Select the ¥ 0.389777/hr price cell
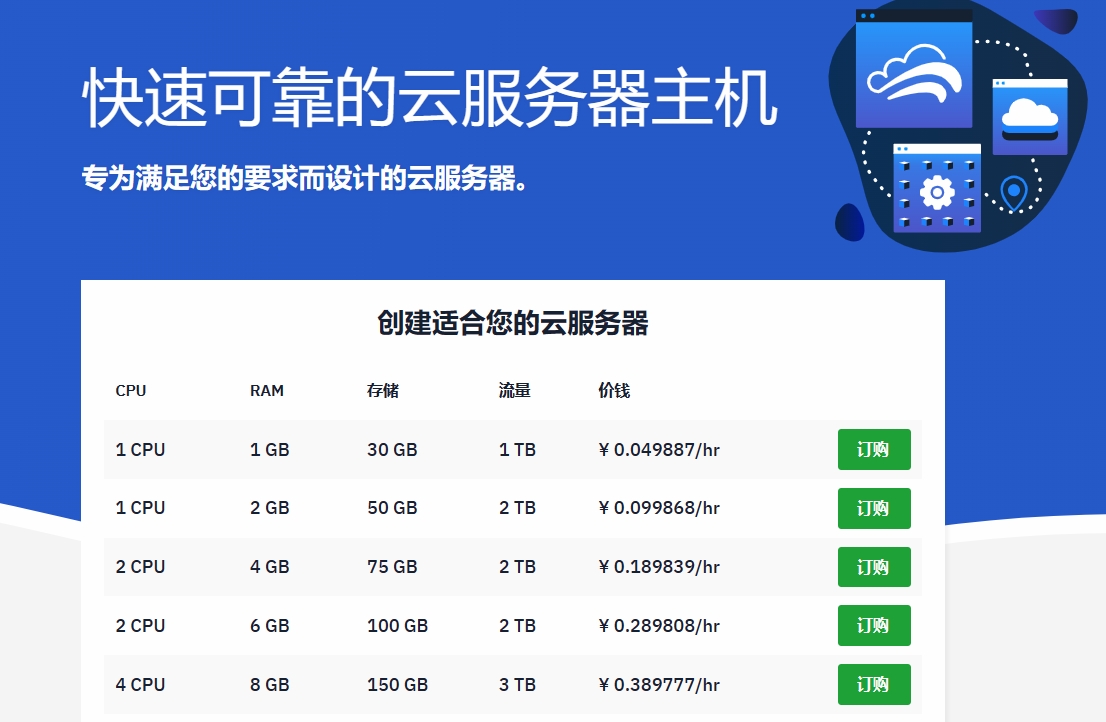The width and height of the screenshot is (1106, 722). (659, 685)
